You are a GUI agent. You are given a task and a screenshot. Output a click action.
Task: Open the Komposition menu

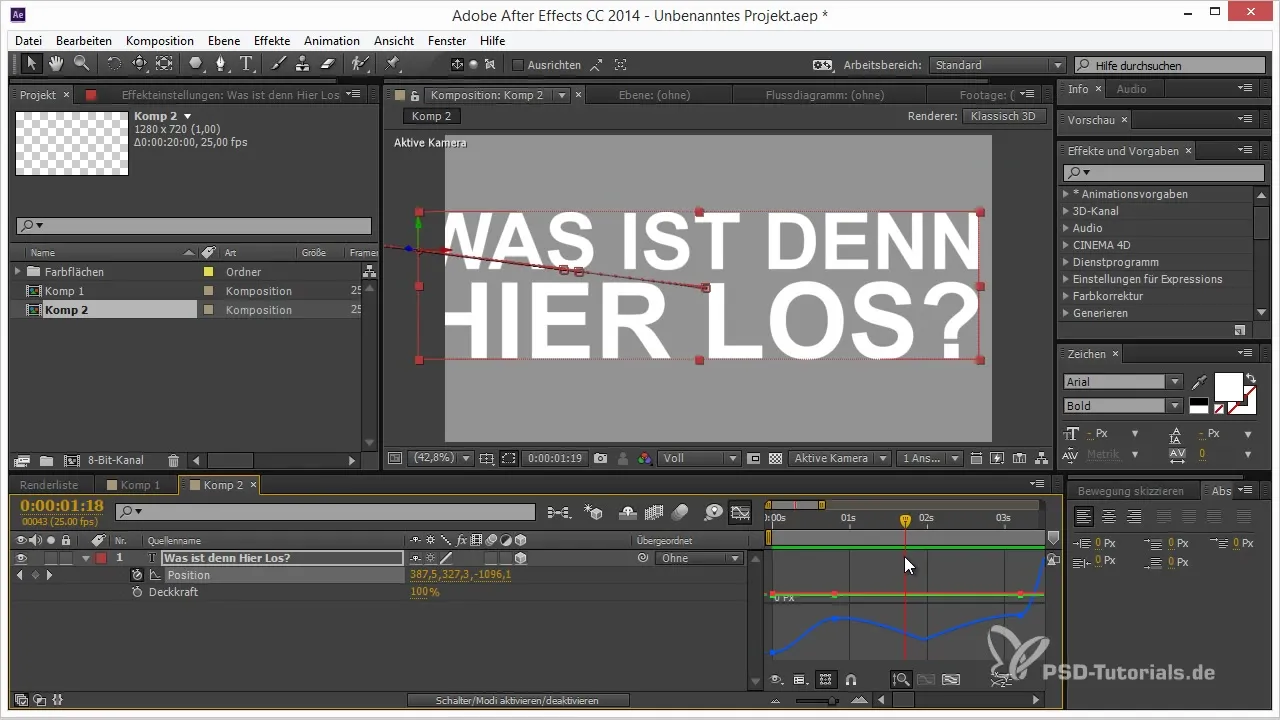coord(160,41)
